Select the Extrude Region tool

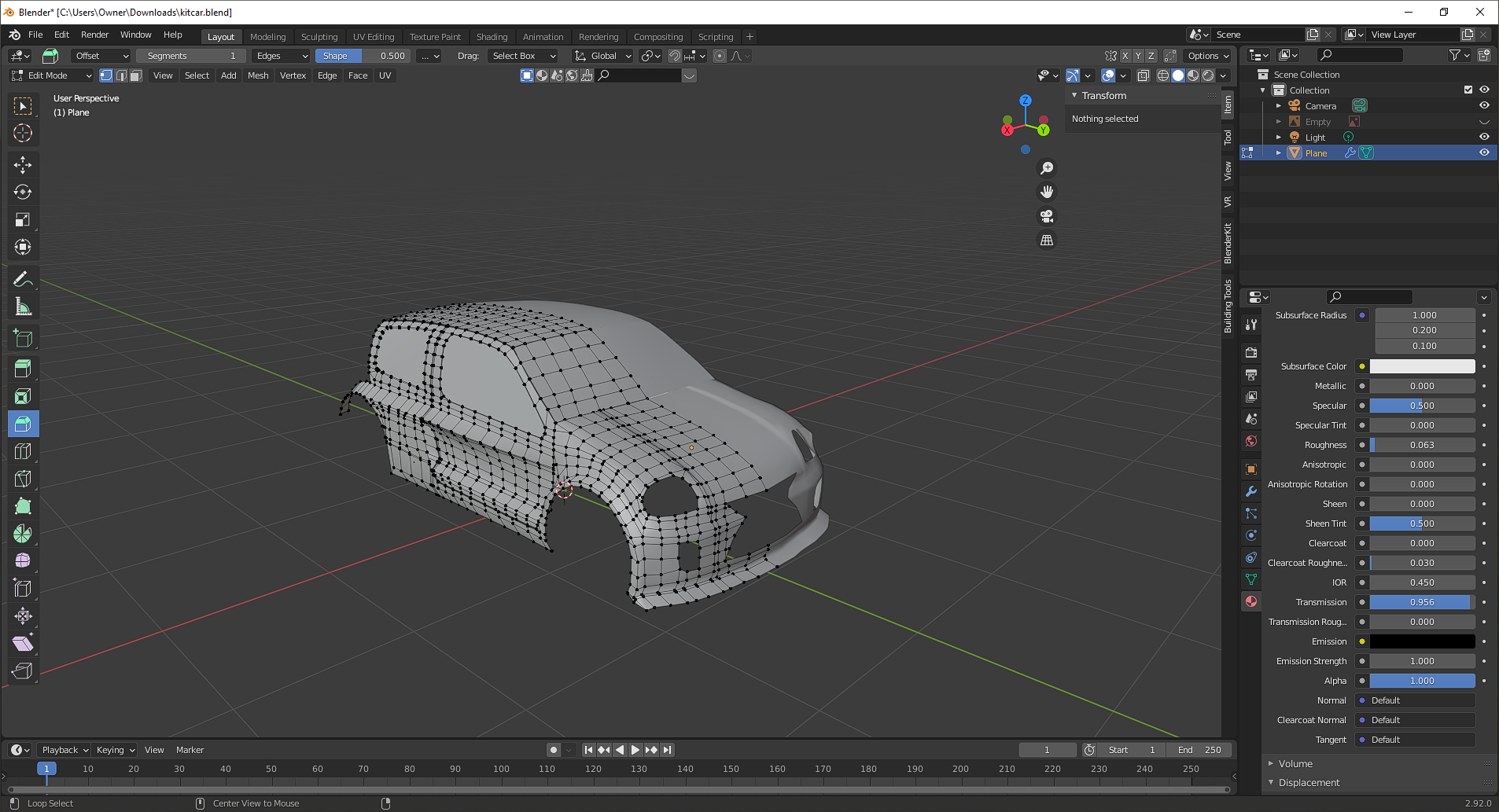(23, 368)
